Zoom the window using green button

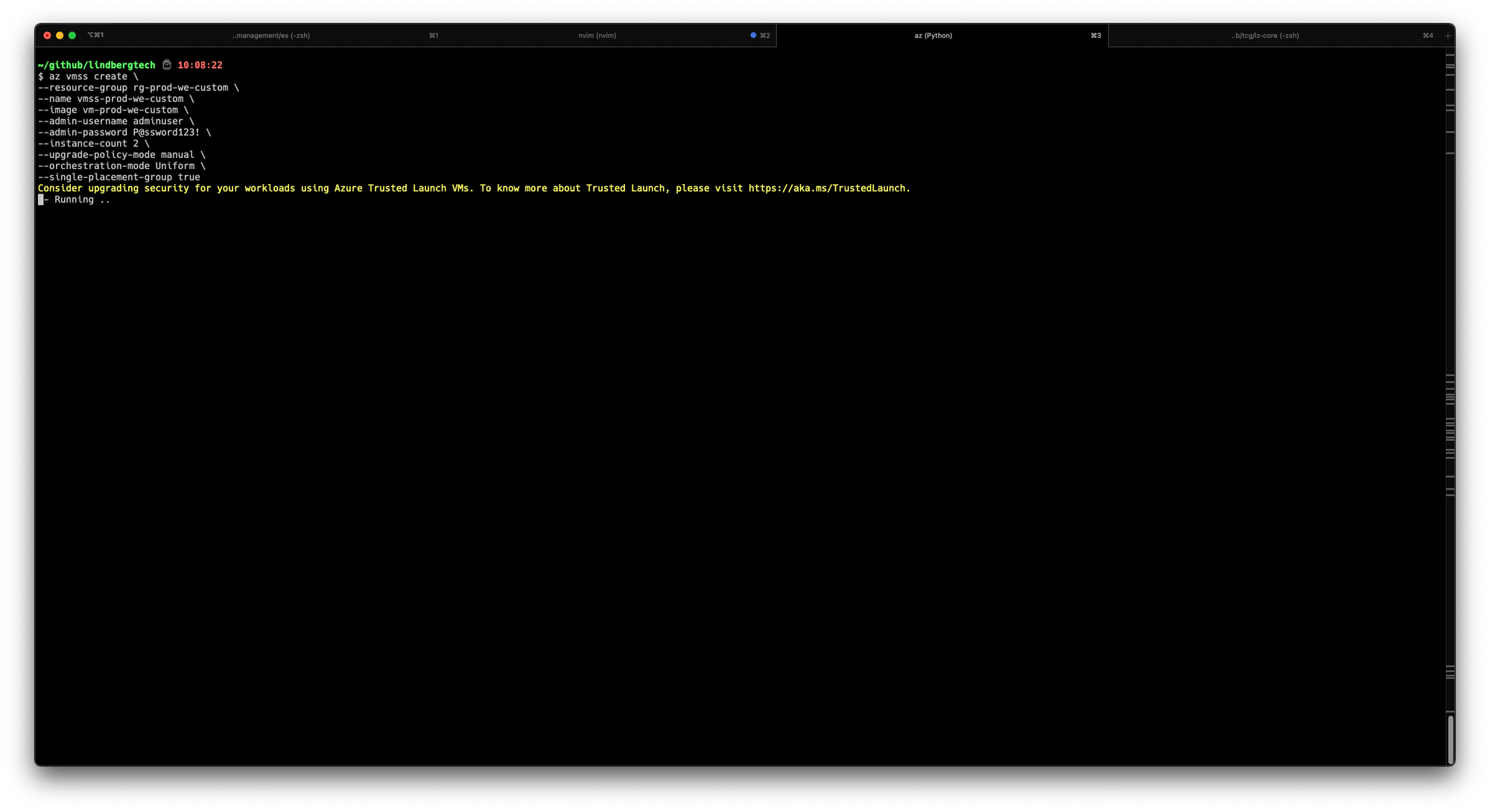[72, 35]
